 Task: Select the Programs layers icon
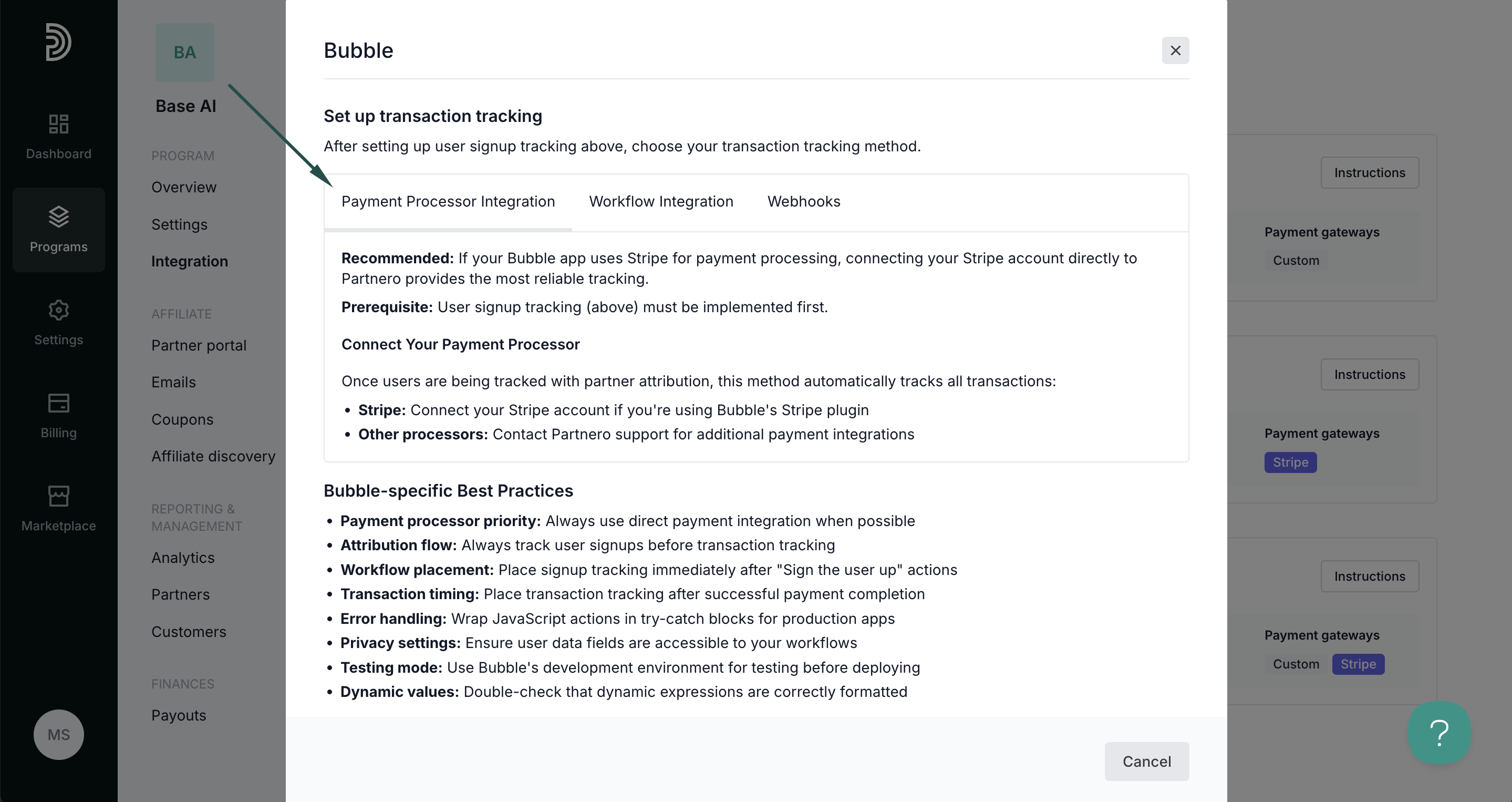[x=59, y=217]
